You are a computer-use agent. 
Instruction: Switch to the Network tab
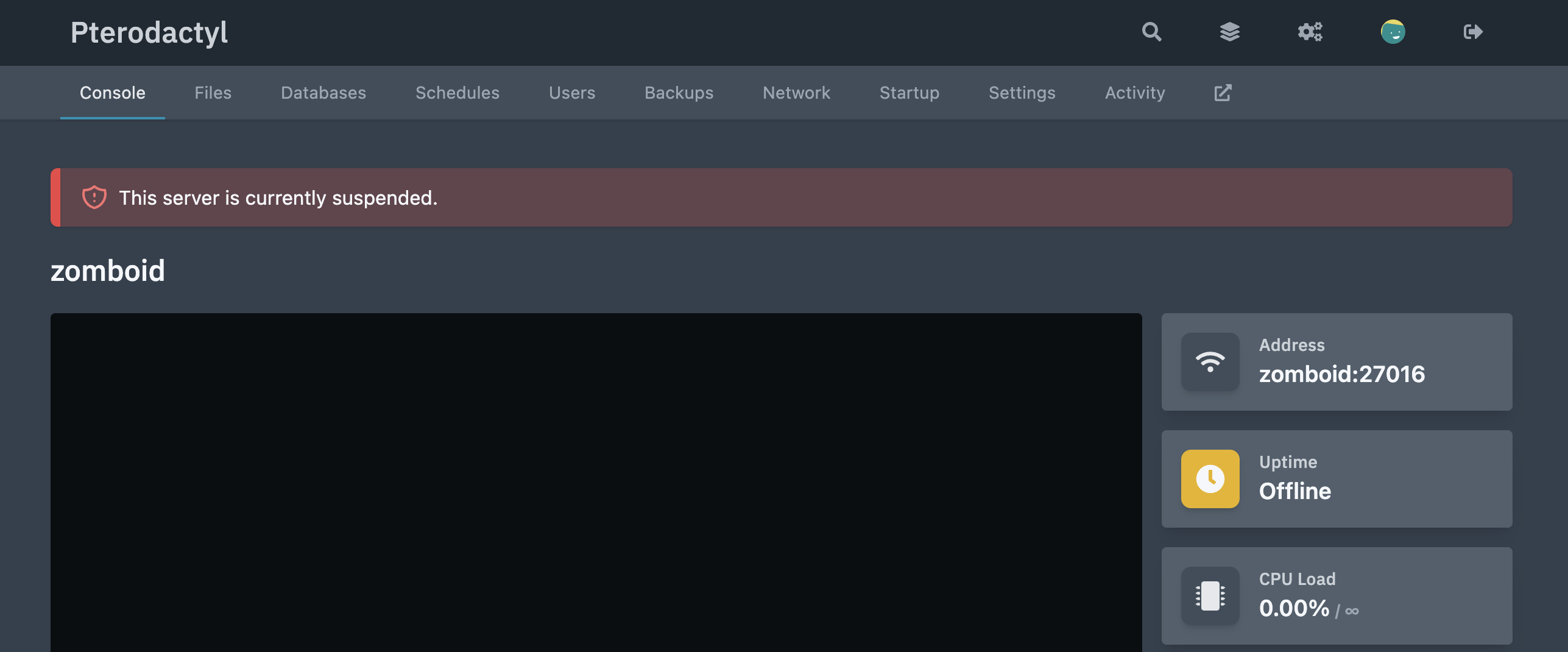797,93
